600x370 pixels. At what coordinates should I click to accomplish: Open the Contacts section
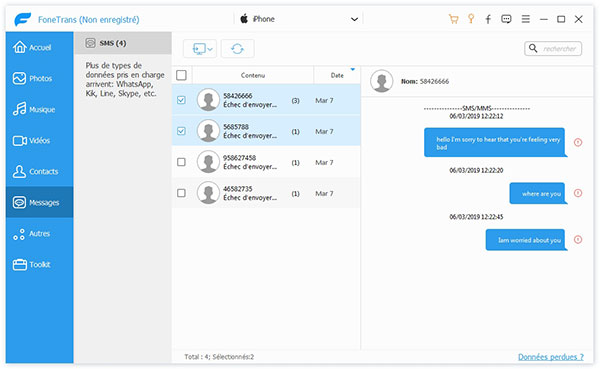[x=39, y=171]
